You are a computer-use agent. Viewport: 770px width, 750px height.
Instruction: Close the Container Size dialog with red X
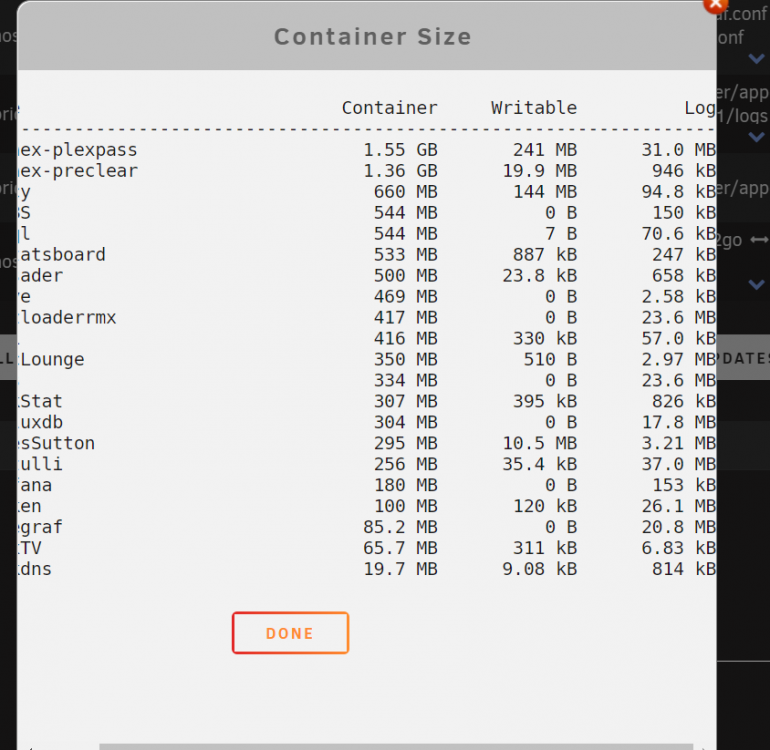715,5
